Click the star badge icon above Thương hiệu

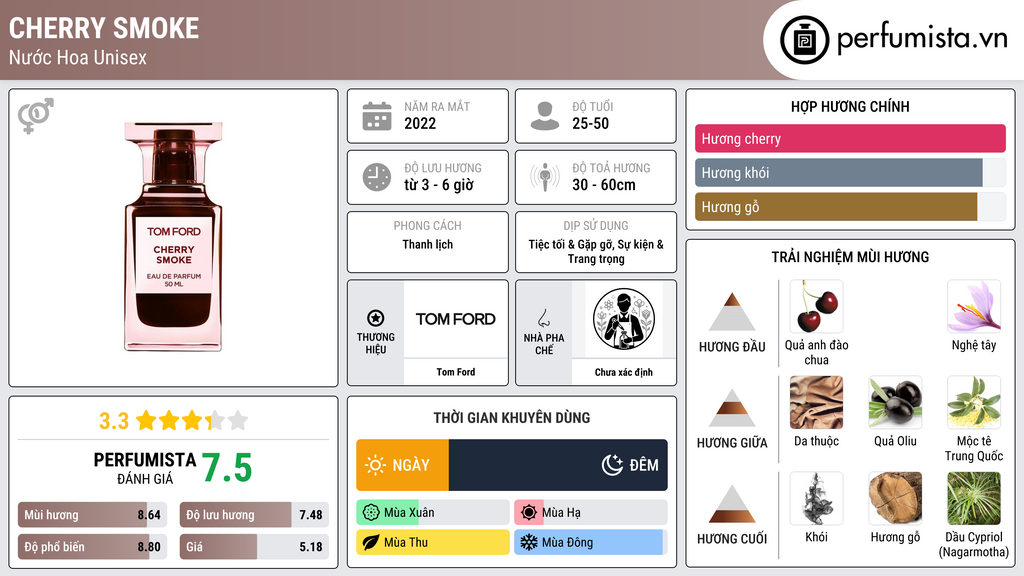point(376,318)
